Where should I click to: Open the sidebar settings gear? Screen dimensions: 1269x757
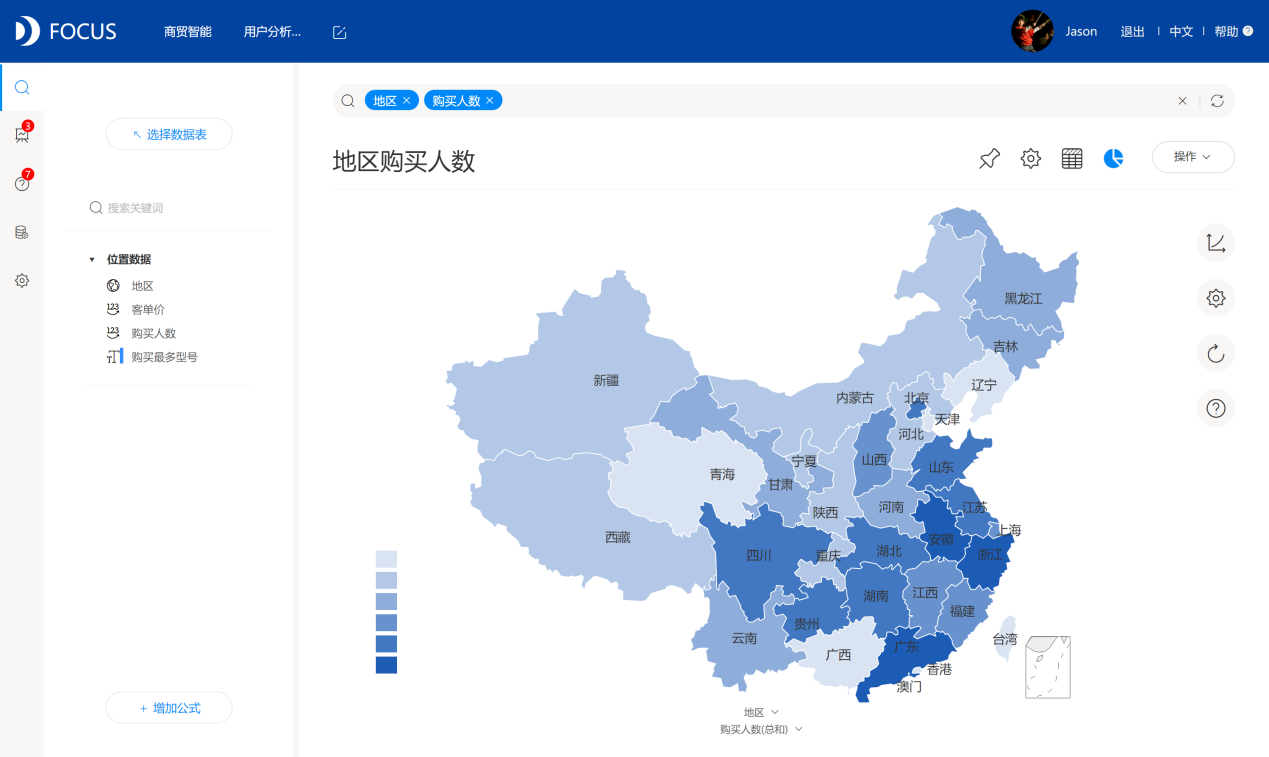click(x=22, y=281)
